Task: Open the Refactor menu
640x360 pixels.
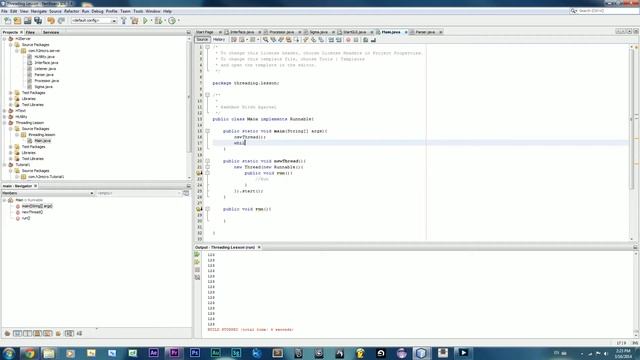Action: pyautogui.click(x=71, y=11)
